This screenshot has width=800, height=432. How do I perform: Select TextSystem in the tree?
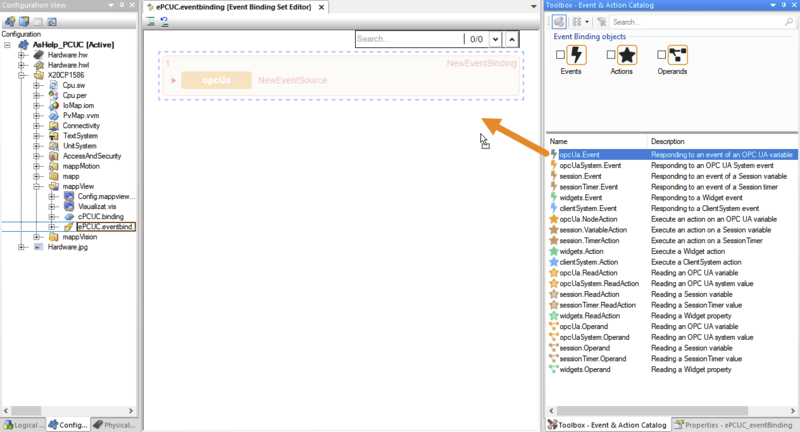pos(80,136)
